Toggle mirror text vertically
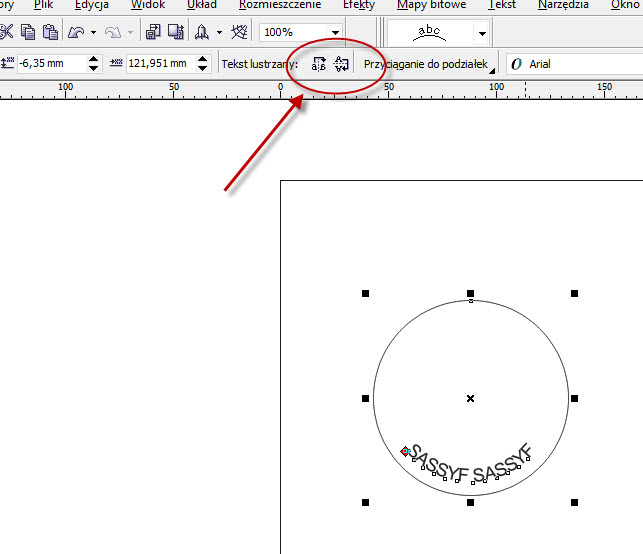The height and width of the screenshot is (554, 643). [x=341, y=64]
